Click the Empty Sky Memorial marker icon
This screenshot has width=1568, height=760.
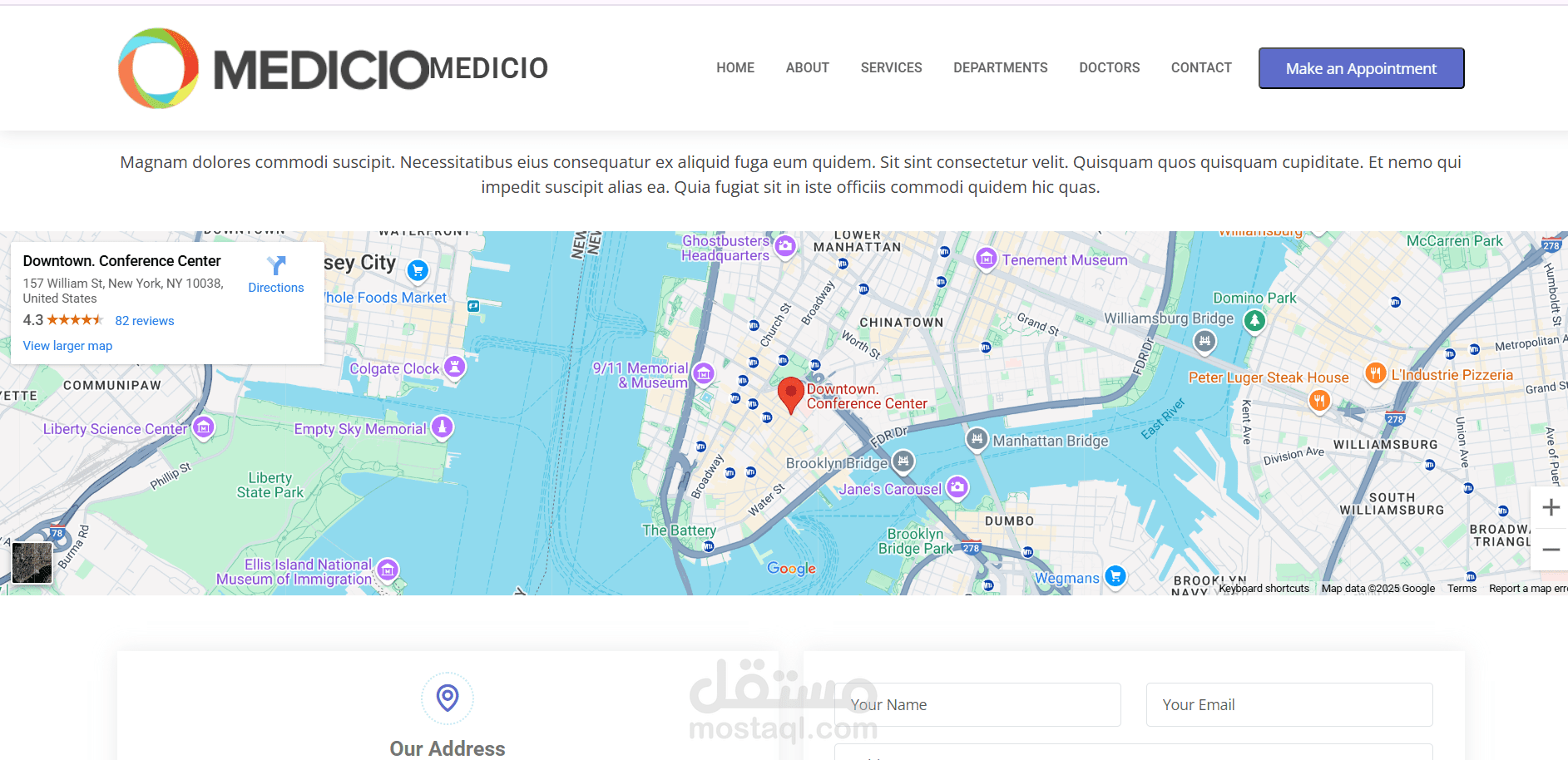[443, 427]
